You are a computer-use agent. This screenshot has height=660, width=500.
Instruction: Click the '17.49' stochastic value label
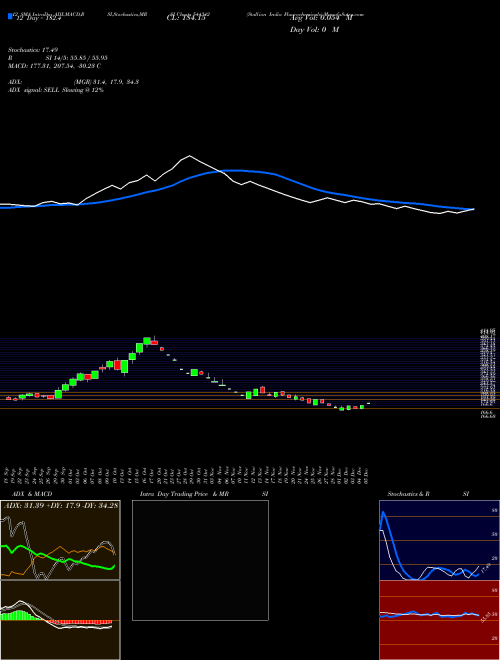coord(487,568)
